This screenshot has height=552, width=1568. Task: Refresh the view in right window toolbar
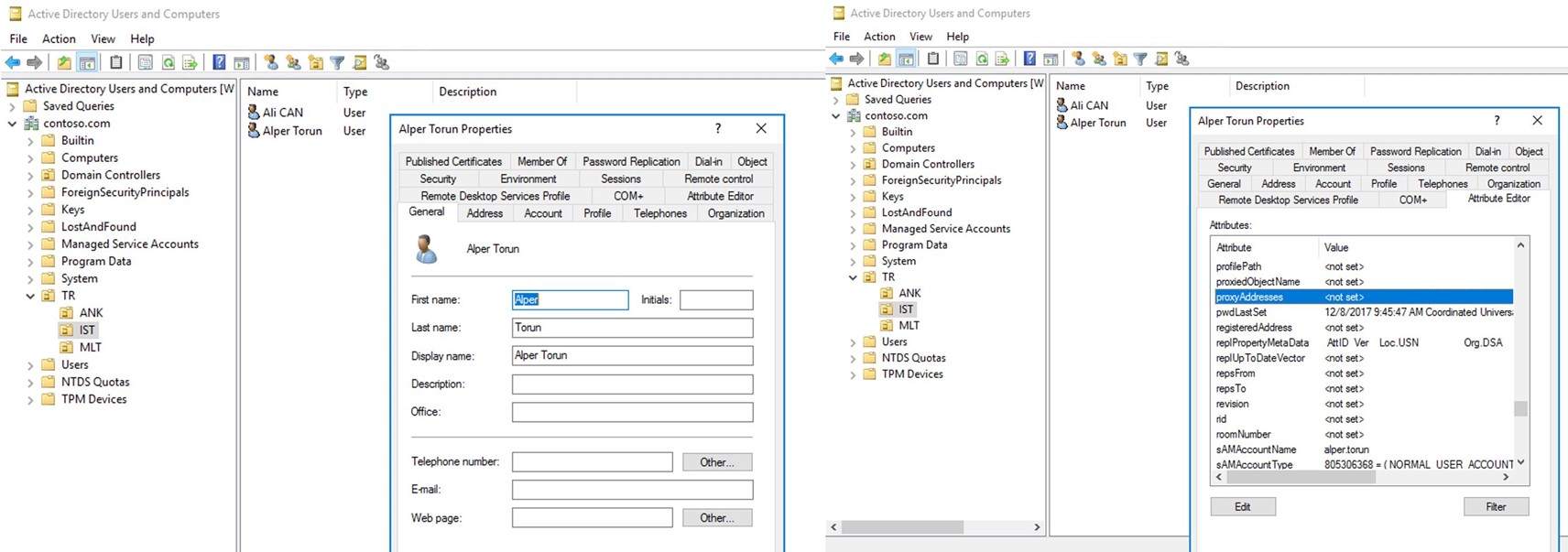click(982, 59)
